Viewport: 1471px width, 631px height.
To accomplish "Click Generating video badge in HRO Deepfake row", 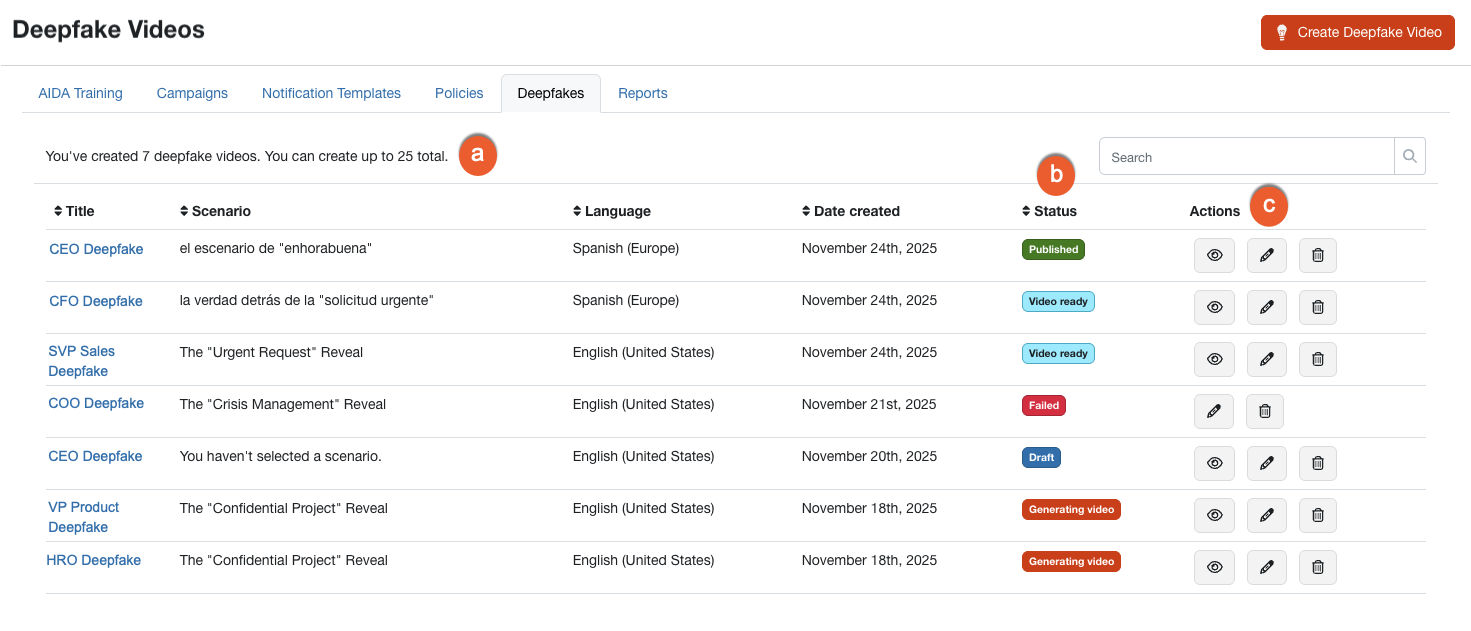I will (x=1071, y=561).
